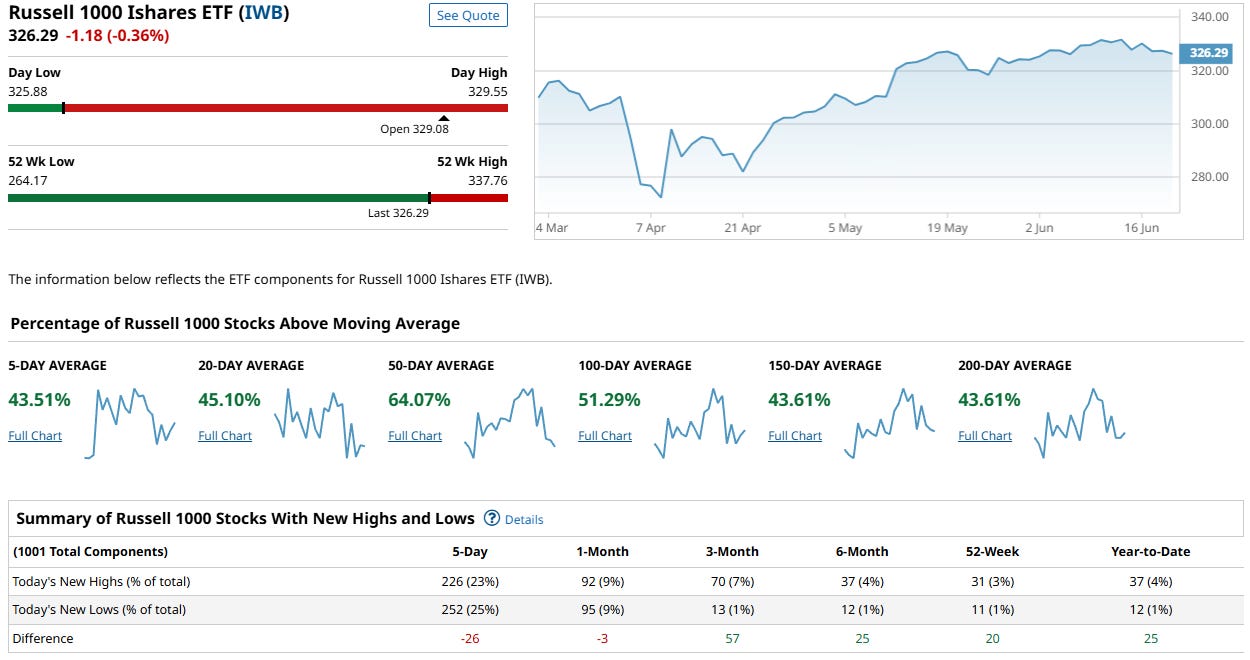Click the Year-to-Date column header

click(x=1151, y=552)
